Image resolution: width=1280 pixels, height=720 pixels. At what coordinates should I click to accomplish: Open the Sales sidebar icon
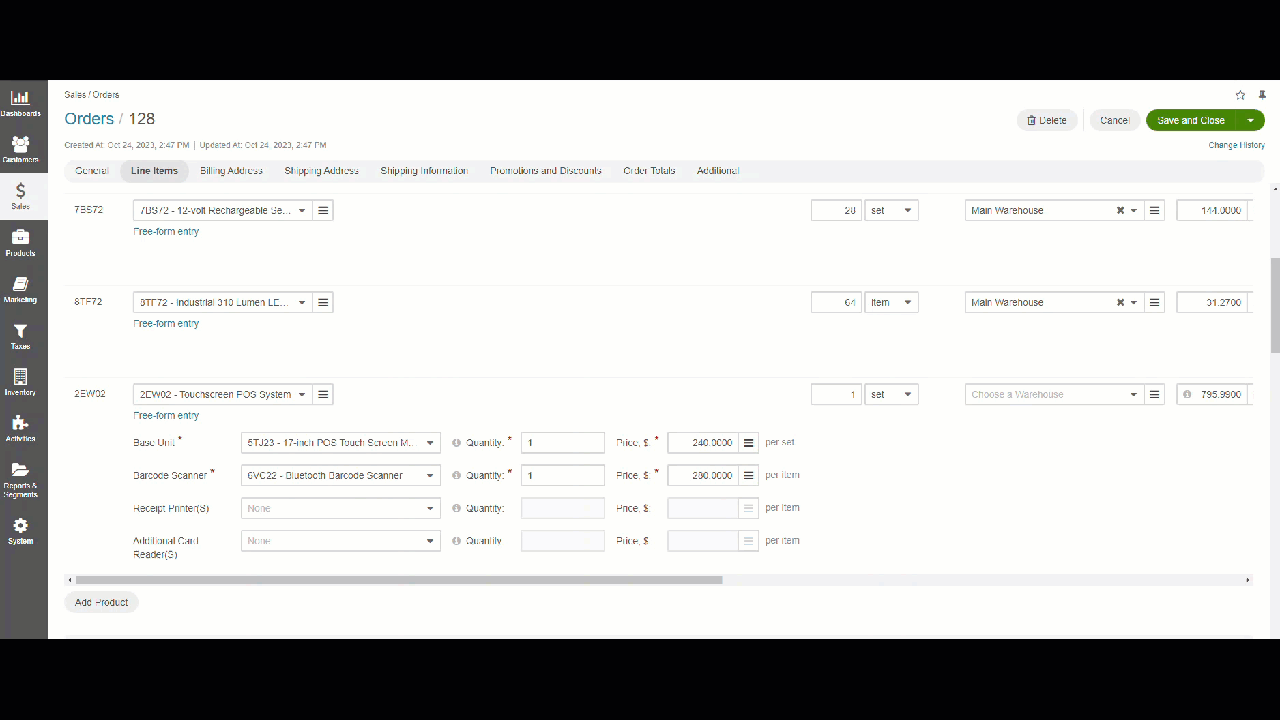(x=20, y=196)
